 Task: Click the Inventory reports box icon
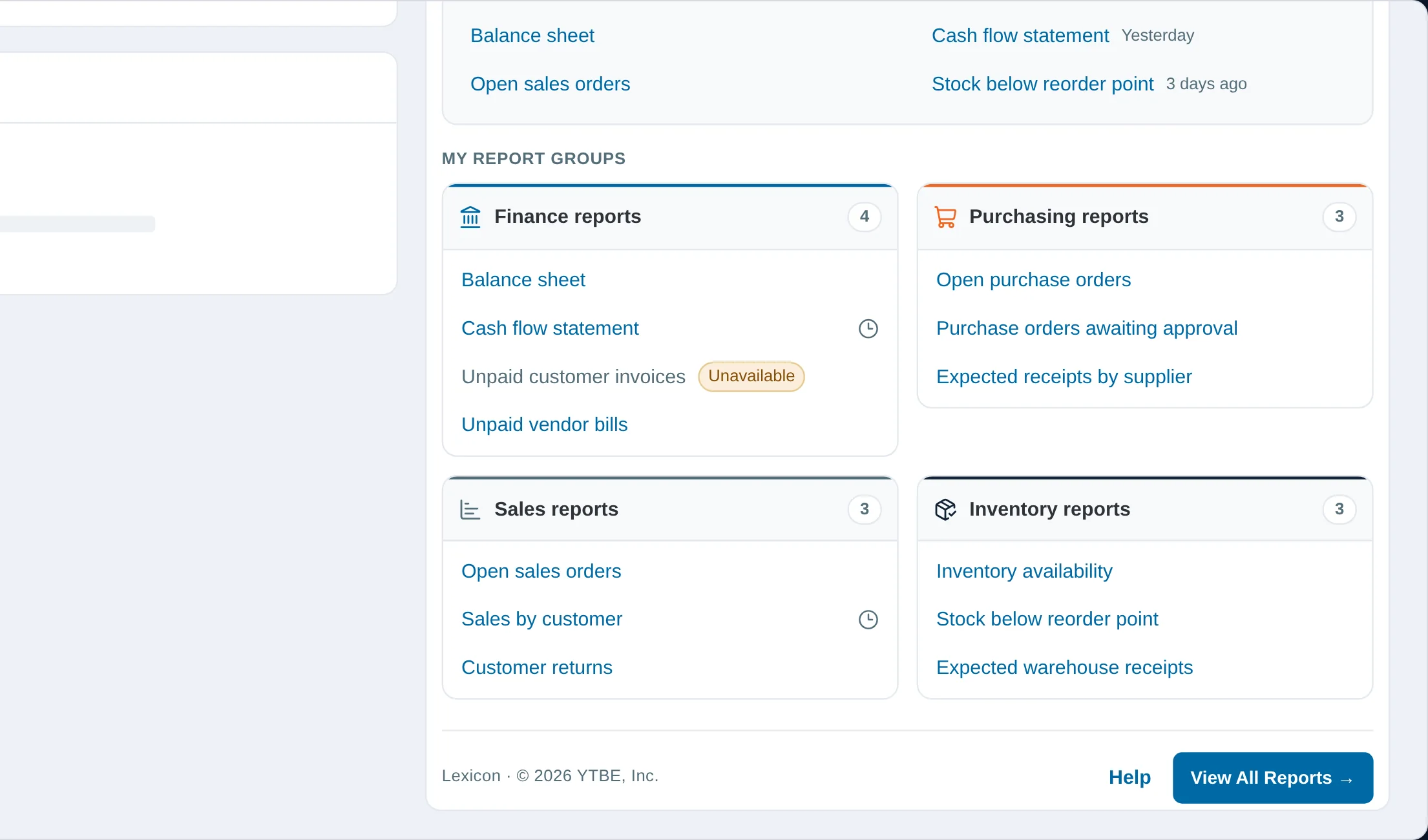[945, 510]
